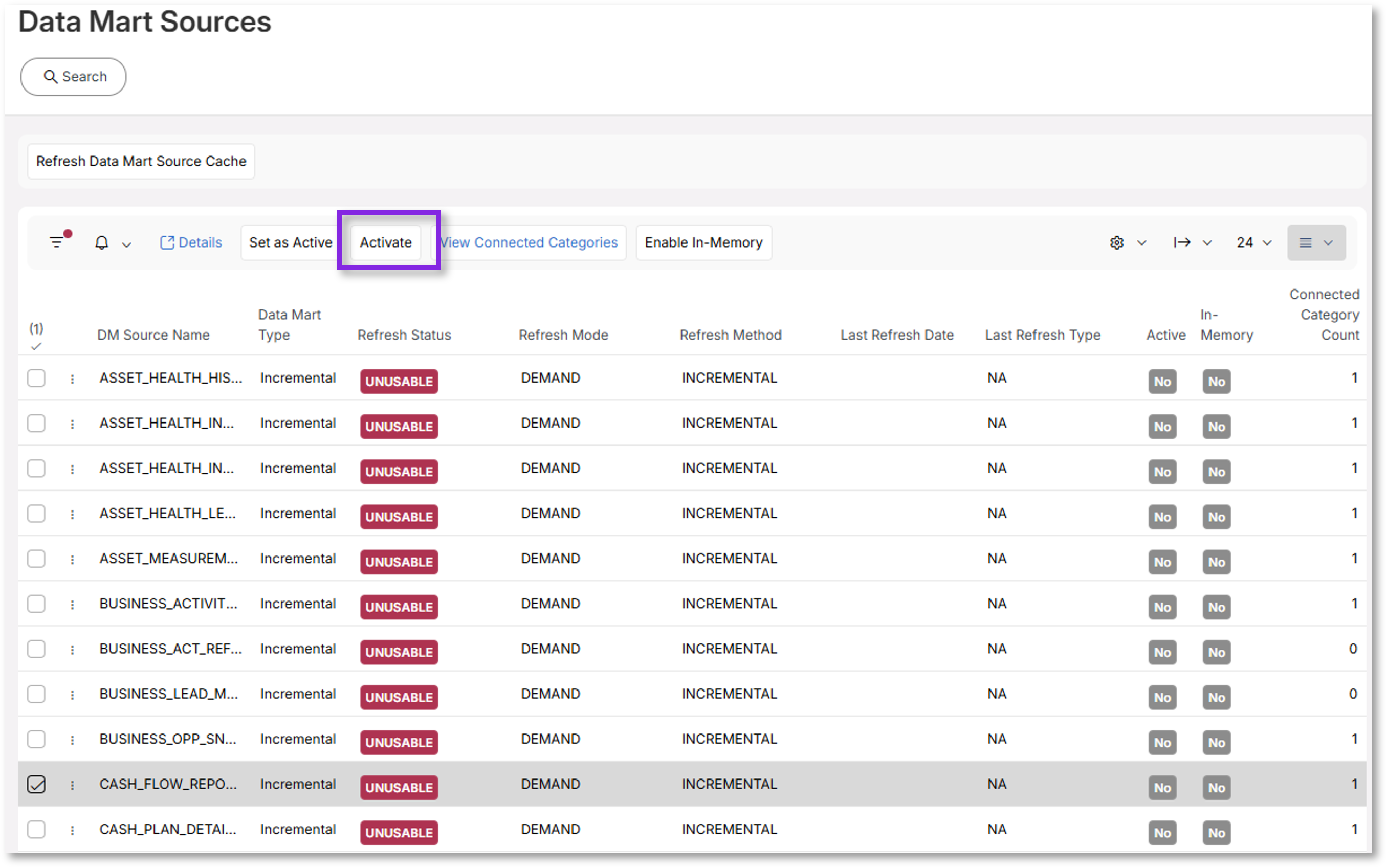Sort by Last Refresh Date column header
This screenshot has width=1387, height=868.
tap(897, 335)
